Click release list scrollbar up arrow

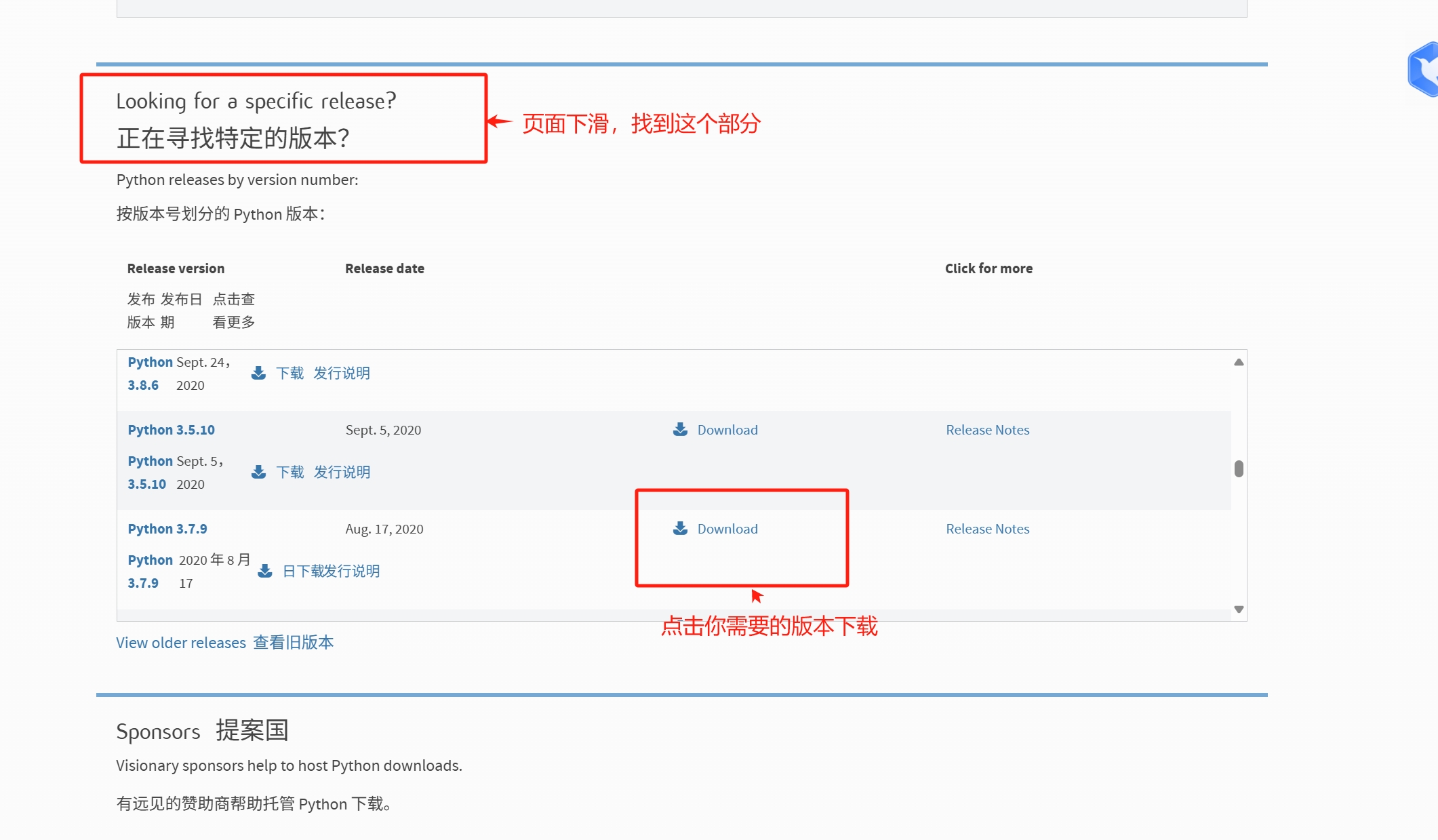[1239, 362]
